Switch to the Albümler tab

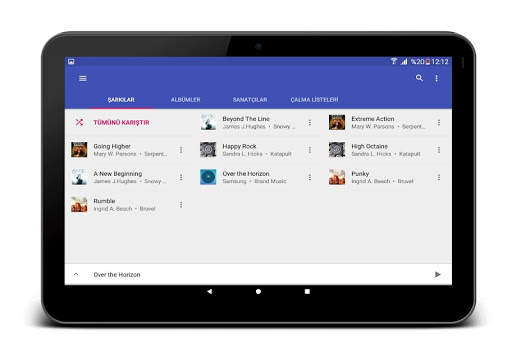point(186,100)
